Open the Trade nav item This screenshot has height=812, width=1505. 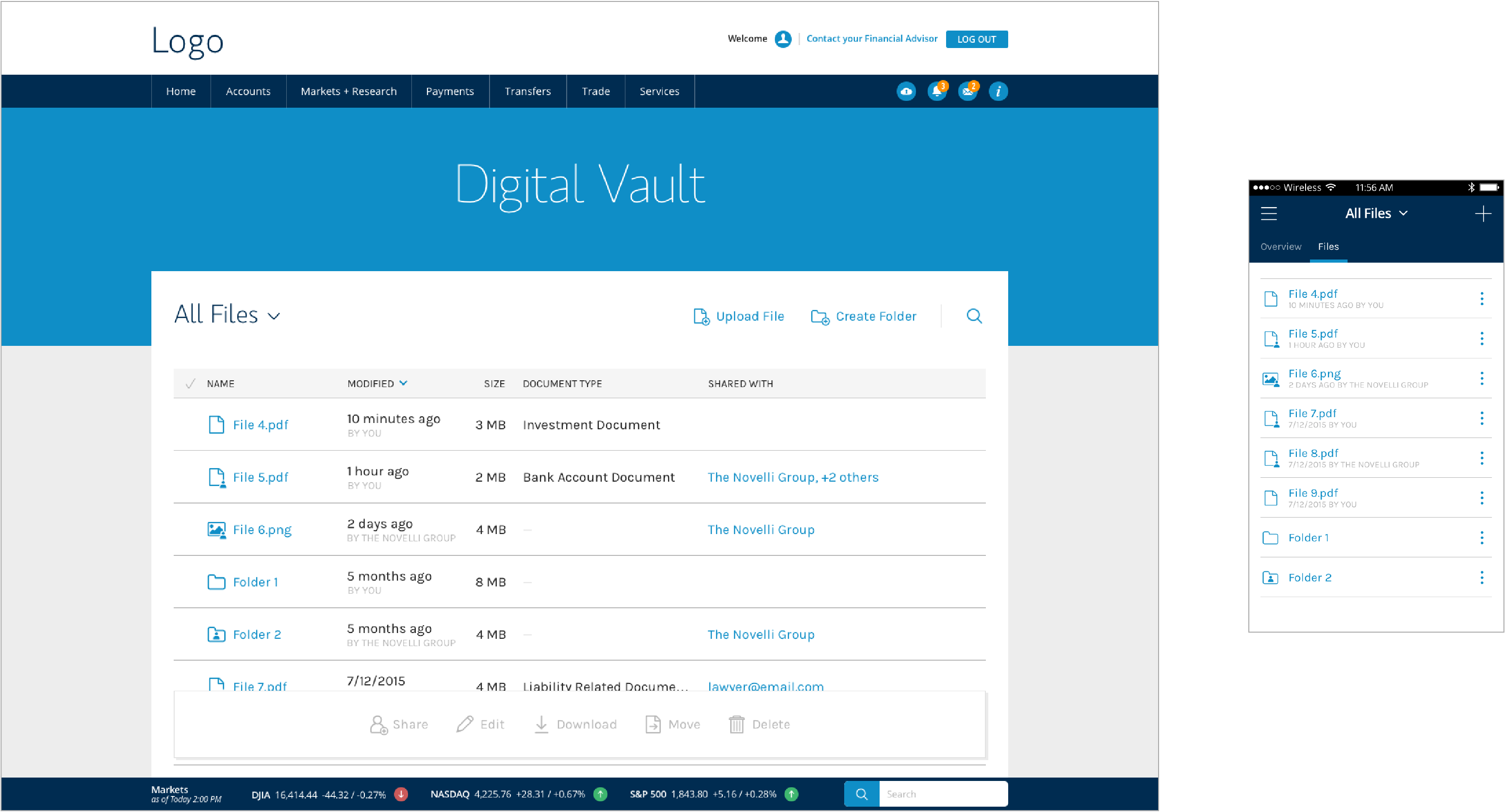coord(596,92)
